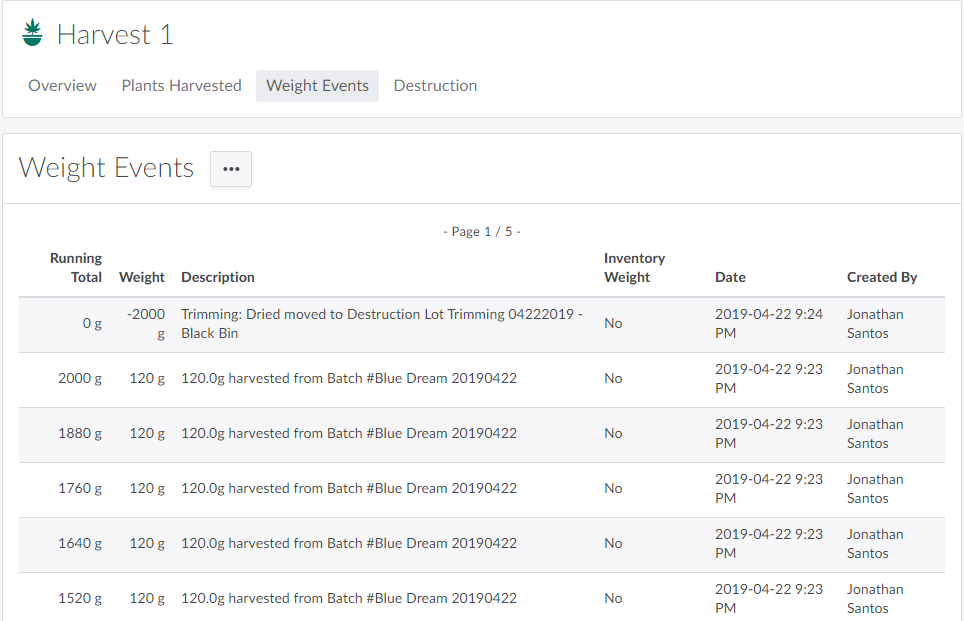
Task: Click the -2000 g weight cell
Action: point(147,324)
